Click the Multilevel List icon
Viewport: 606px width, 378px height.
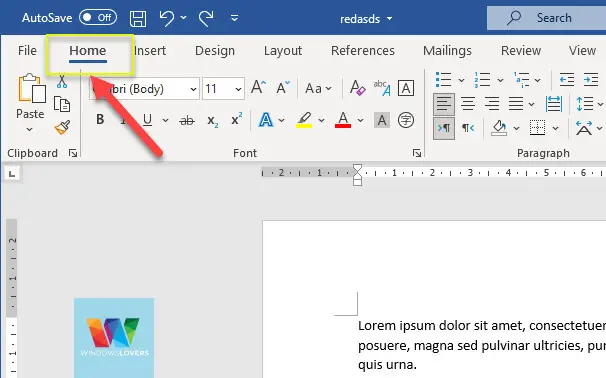click(521, 80)
